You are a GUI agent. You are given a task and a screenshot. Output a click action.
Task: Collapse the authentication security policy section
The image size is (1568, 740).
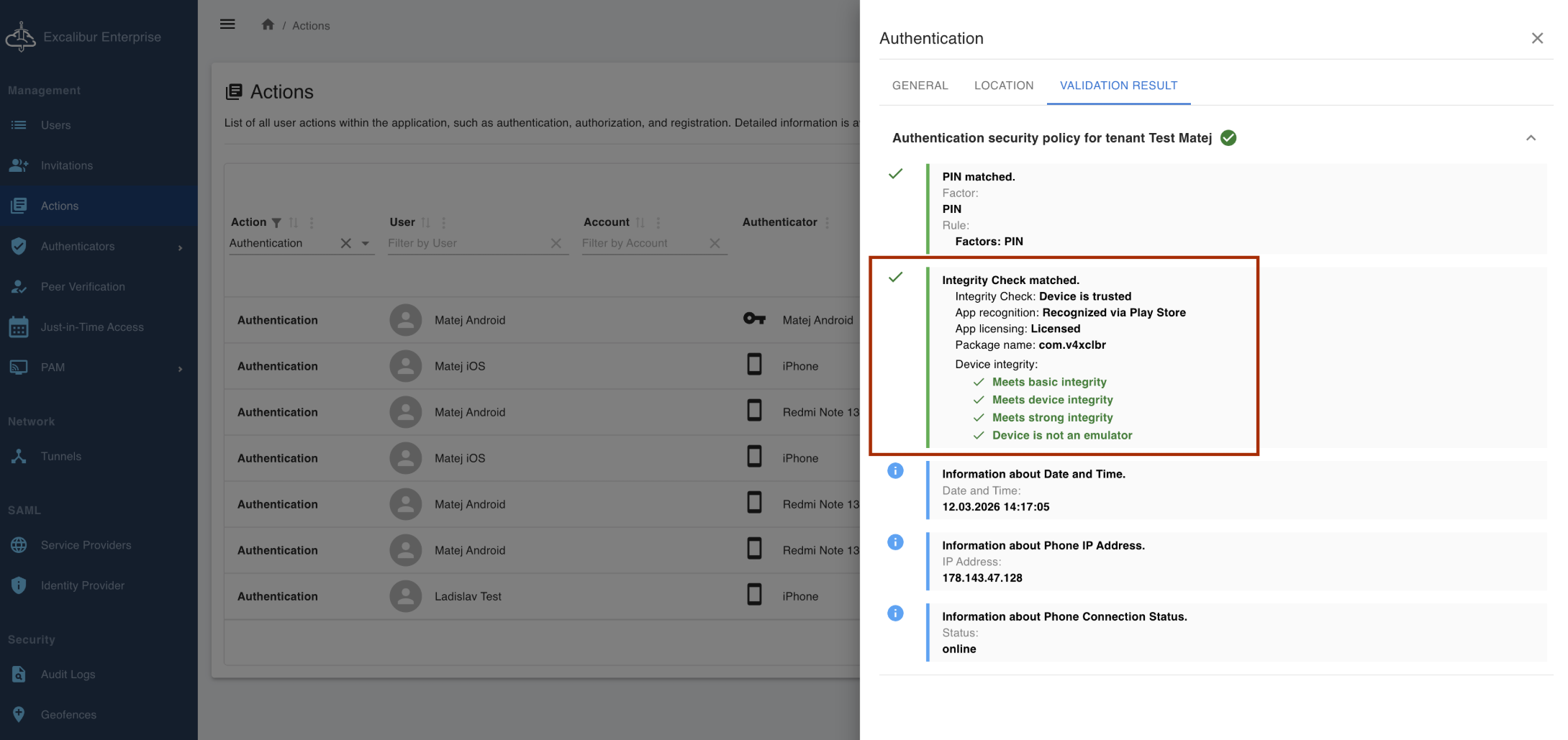point(1531,138)
